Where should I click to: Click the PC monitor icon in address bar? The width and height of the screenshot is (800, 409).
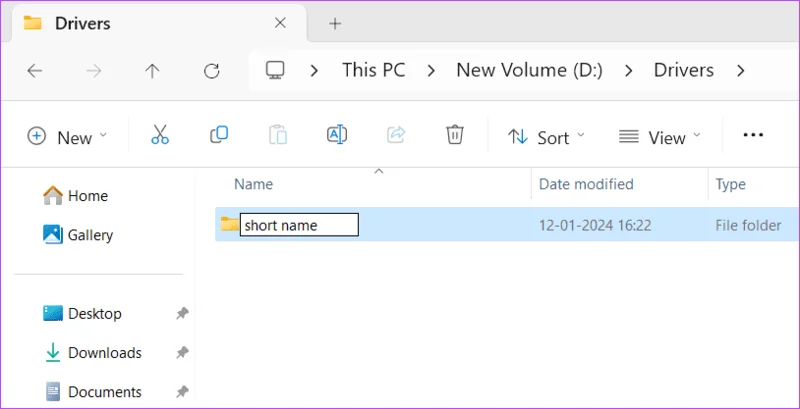(274, 70)
